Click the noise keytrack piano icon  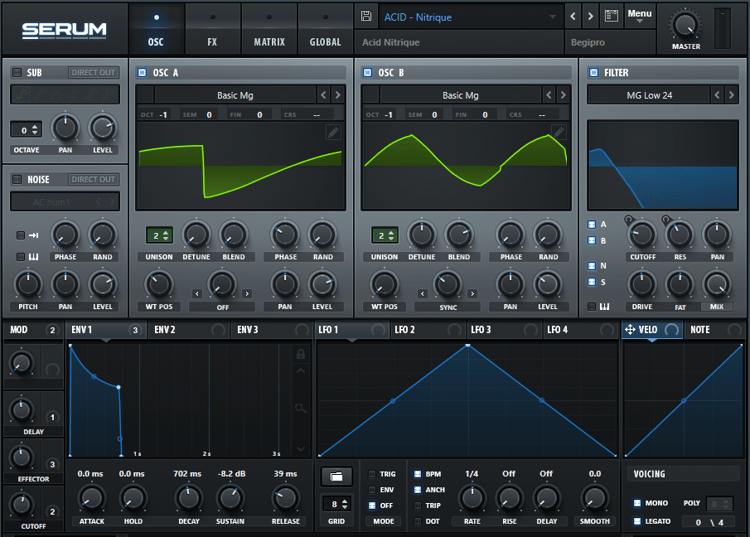point(33,257)
